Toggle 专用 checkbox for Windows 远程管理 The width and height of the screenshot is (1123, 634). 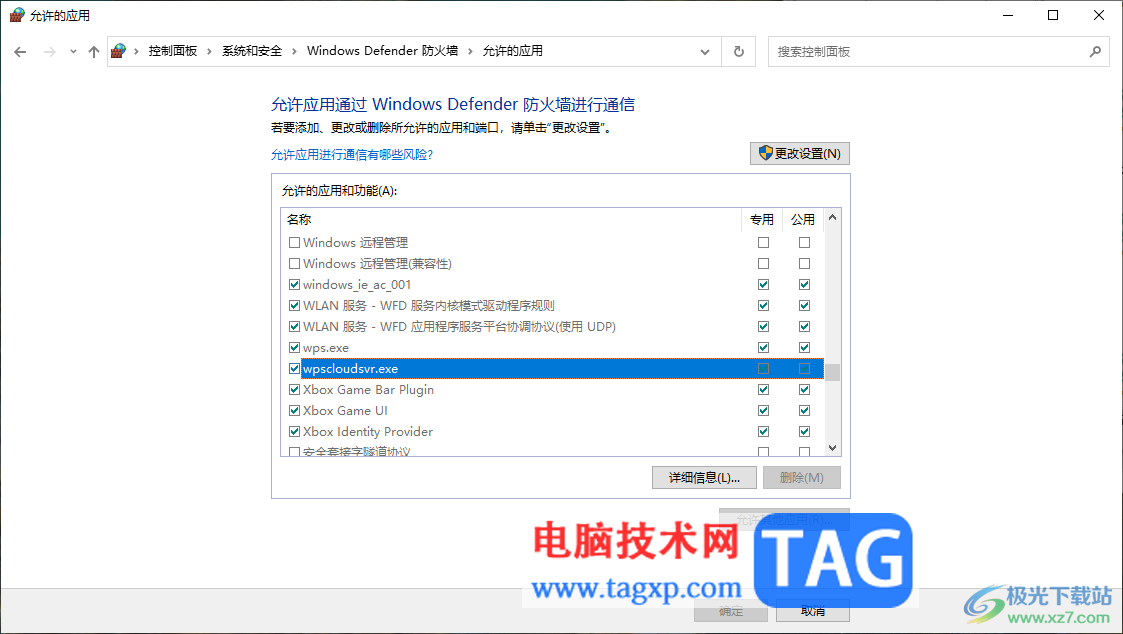[763, 243]
